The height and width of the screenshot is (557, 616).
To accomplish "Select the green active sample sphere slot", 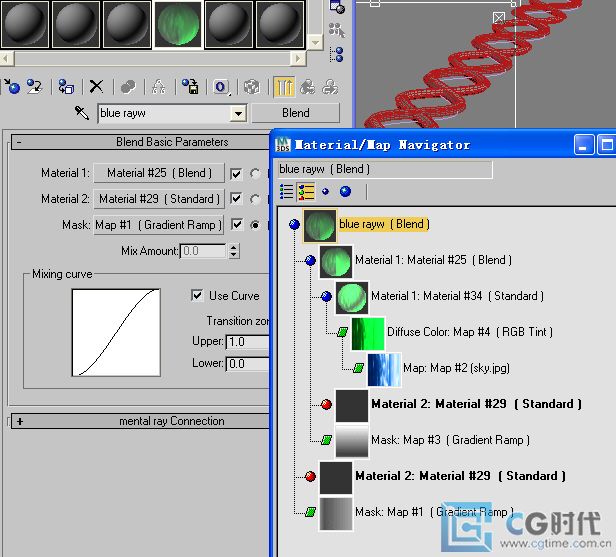I will (x=178, y=24).
